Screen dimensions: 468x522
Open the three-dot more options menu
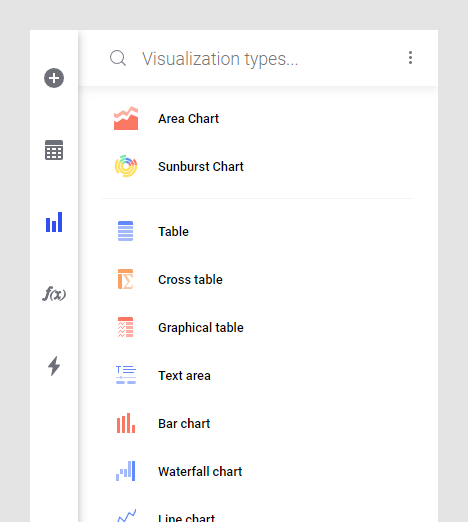[x=410, y=58]
